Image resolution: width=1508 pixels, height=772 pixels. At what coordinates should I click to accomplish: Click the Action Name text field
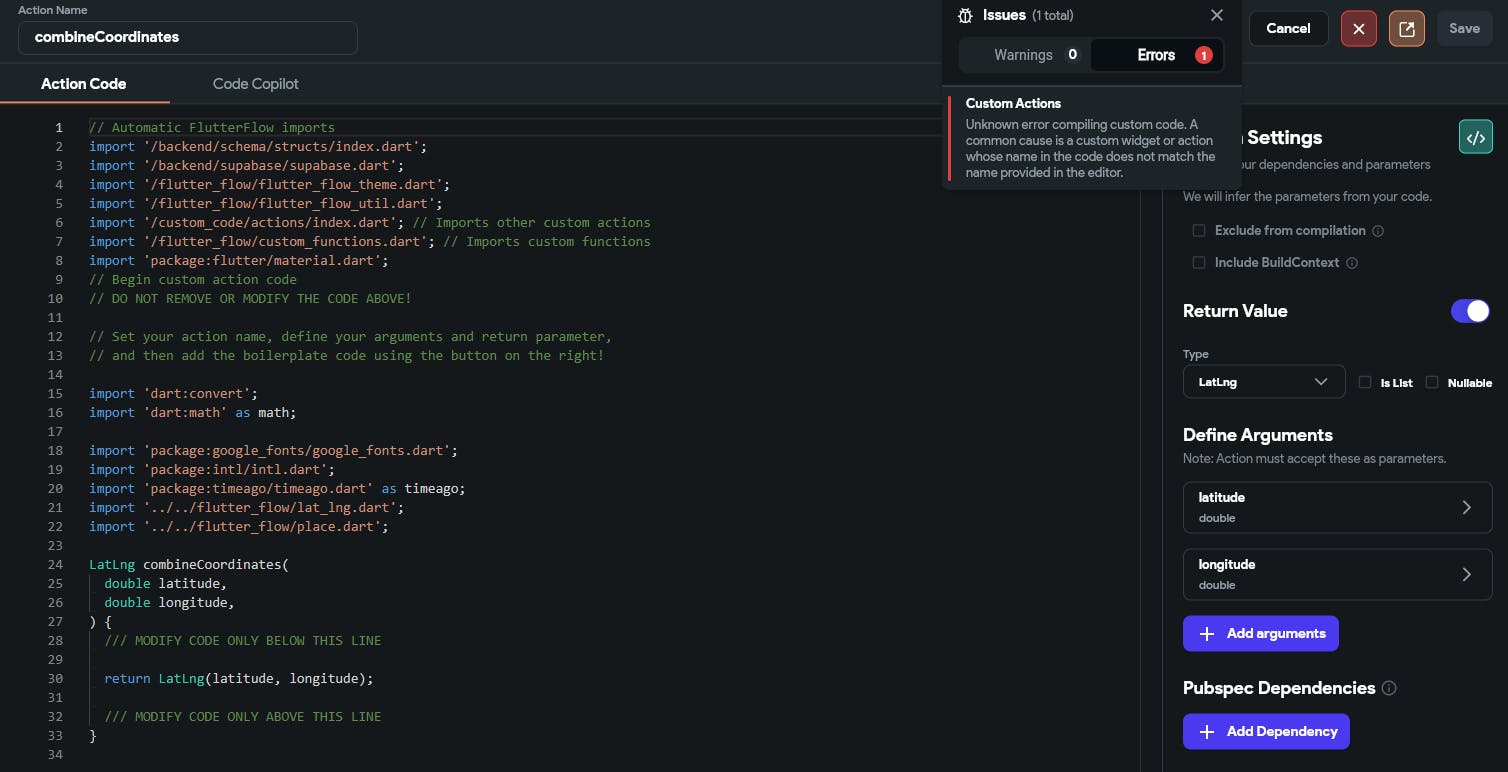click(x=188, y=38)
